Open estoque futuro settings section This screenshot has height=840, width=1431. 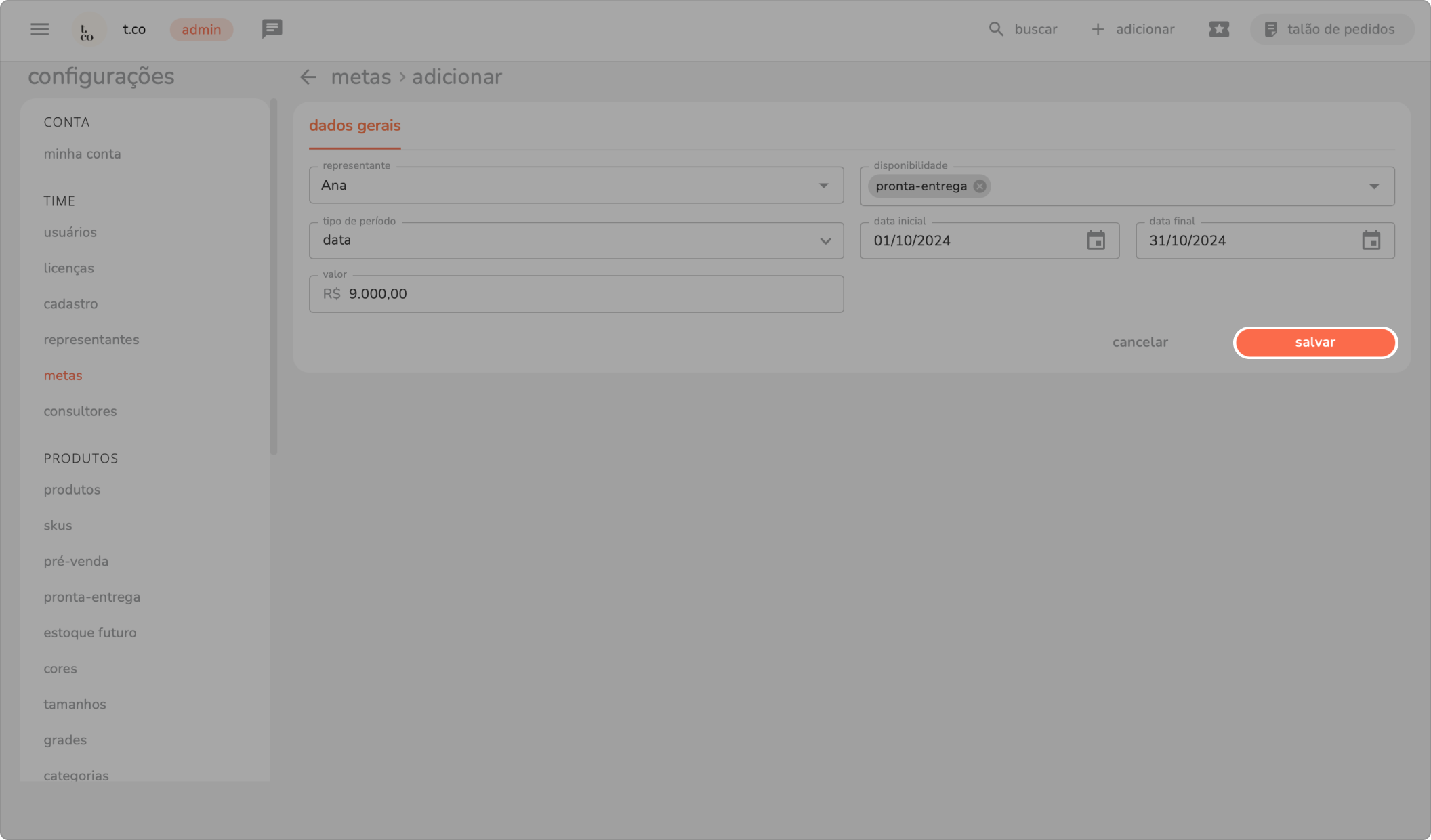coord(90,633)
